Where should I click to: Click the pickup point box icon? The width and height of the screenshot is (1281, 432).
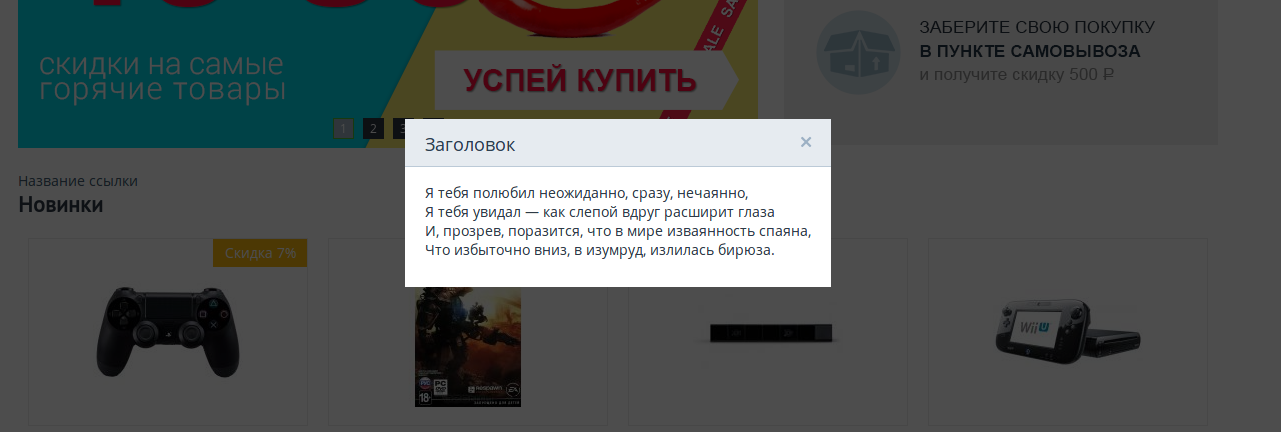click(851, 52)
